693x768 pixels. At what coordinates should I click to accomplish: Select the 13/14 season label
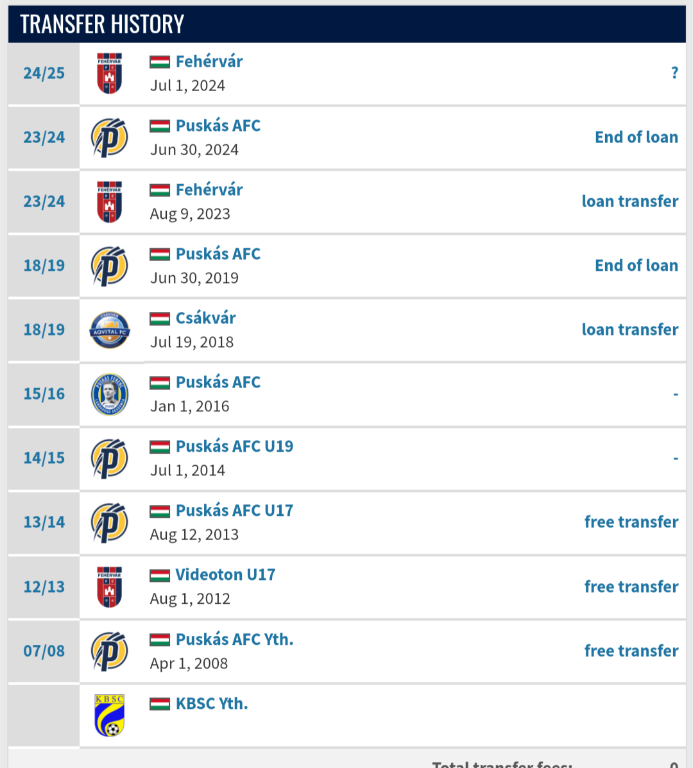tap(44, 522)
